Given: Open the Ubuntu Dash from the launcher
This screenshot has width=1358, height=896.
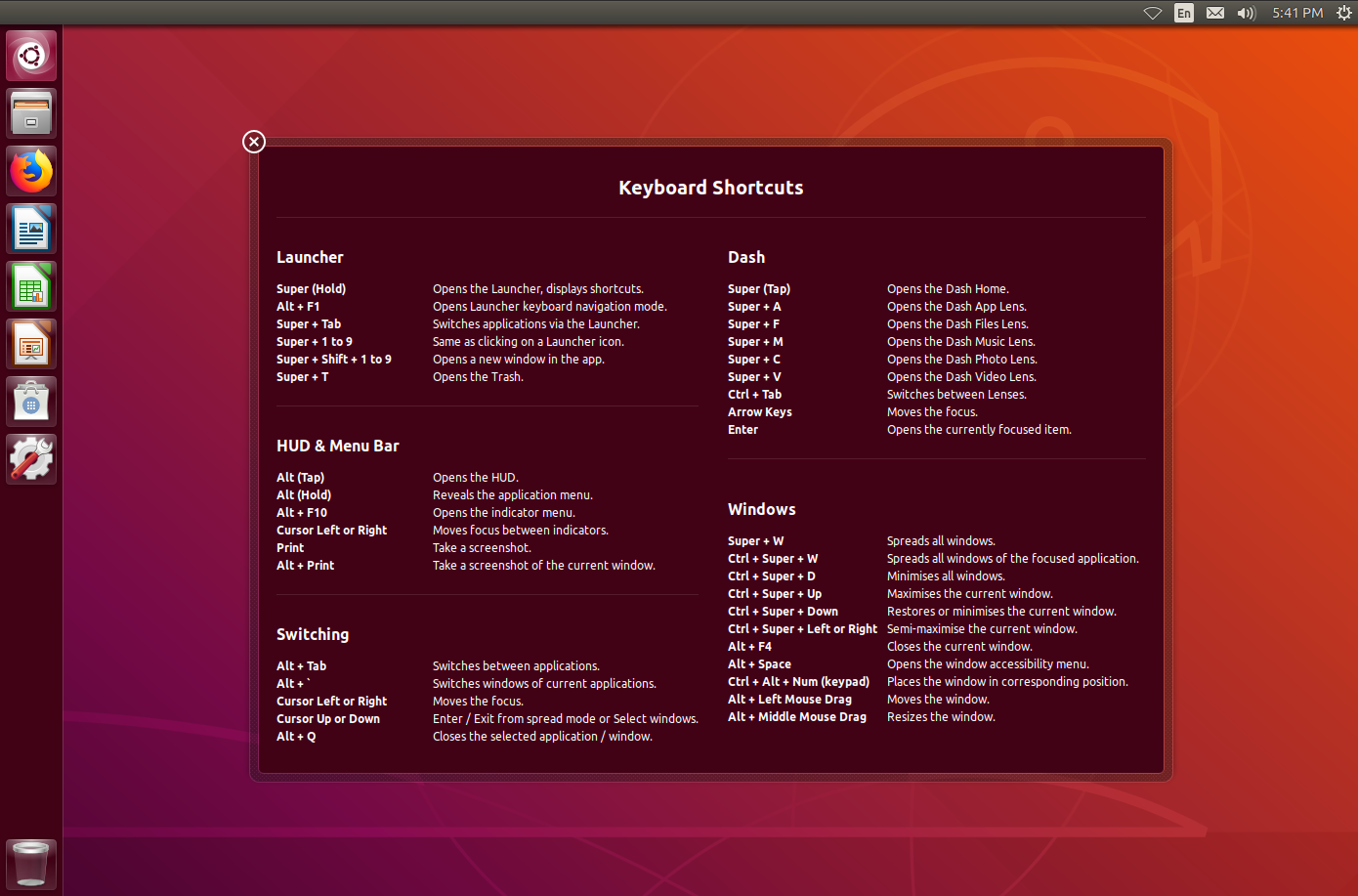Looking at the screenshot, I should [30, 55].
